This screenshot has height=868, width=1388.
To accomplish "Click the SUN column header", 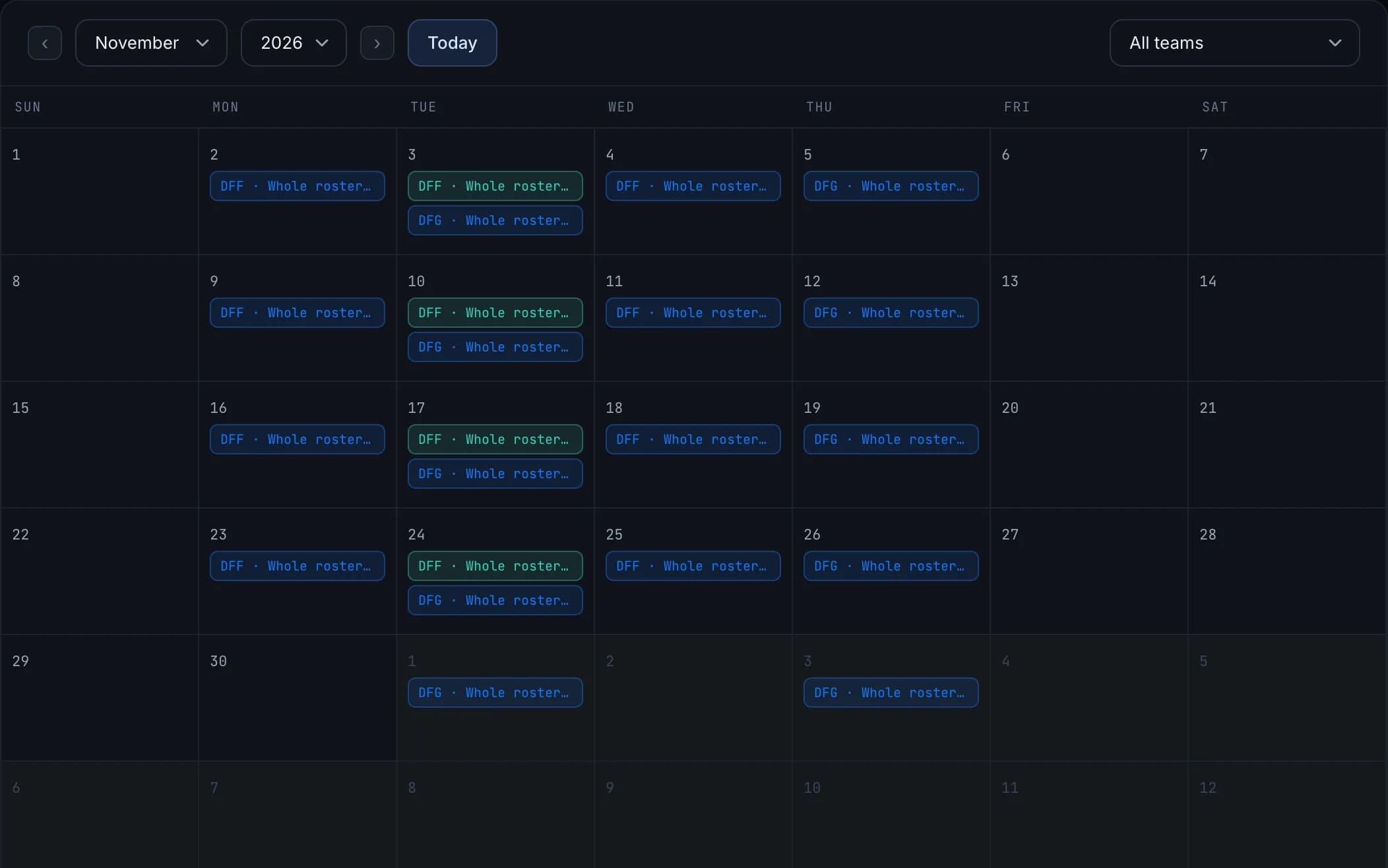I will [x=28, y=107].
